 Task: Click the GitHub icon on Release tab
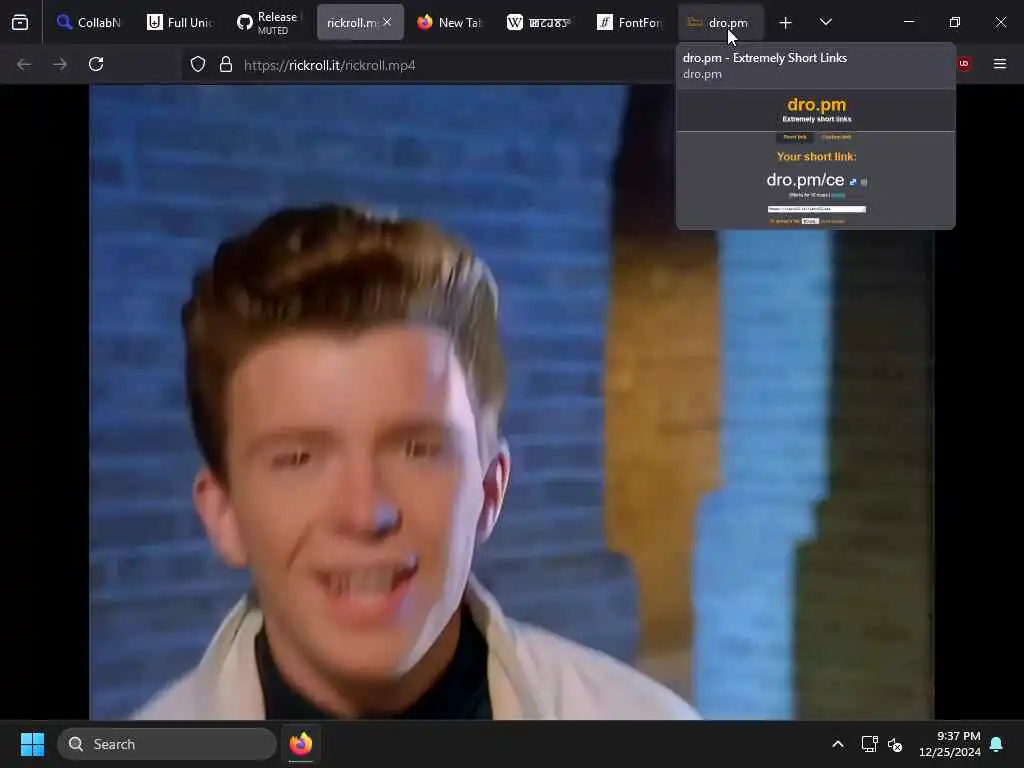coord(244,23)
